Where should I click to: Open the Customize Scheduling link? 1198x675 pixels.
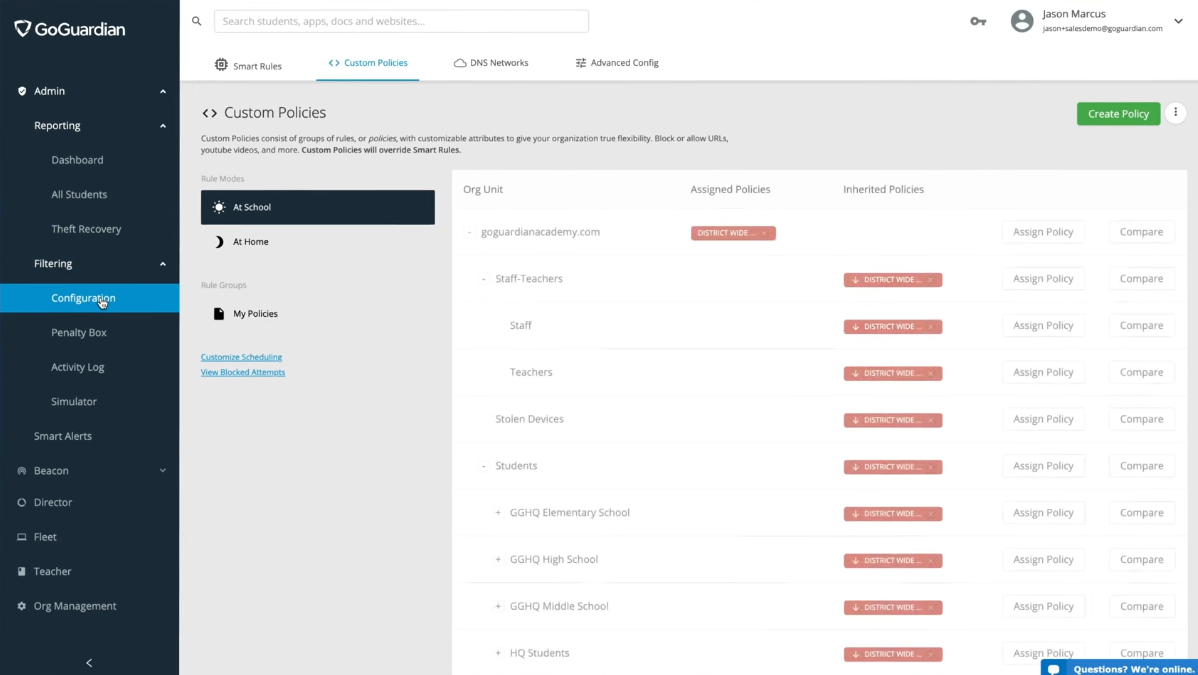click(241, 357)
